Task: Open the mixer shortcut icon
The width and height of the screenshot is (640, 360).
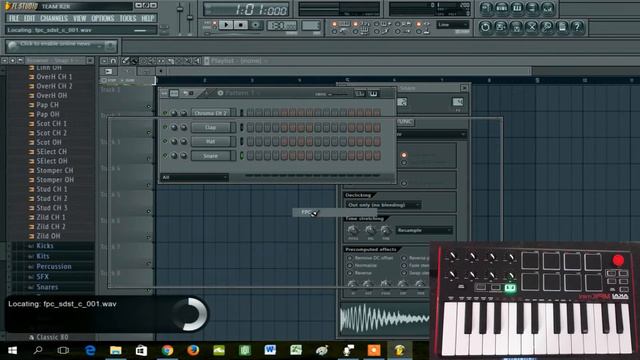Action: [x=548, y=8]
